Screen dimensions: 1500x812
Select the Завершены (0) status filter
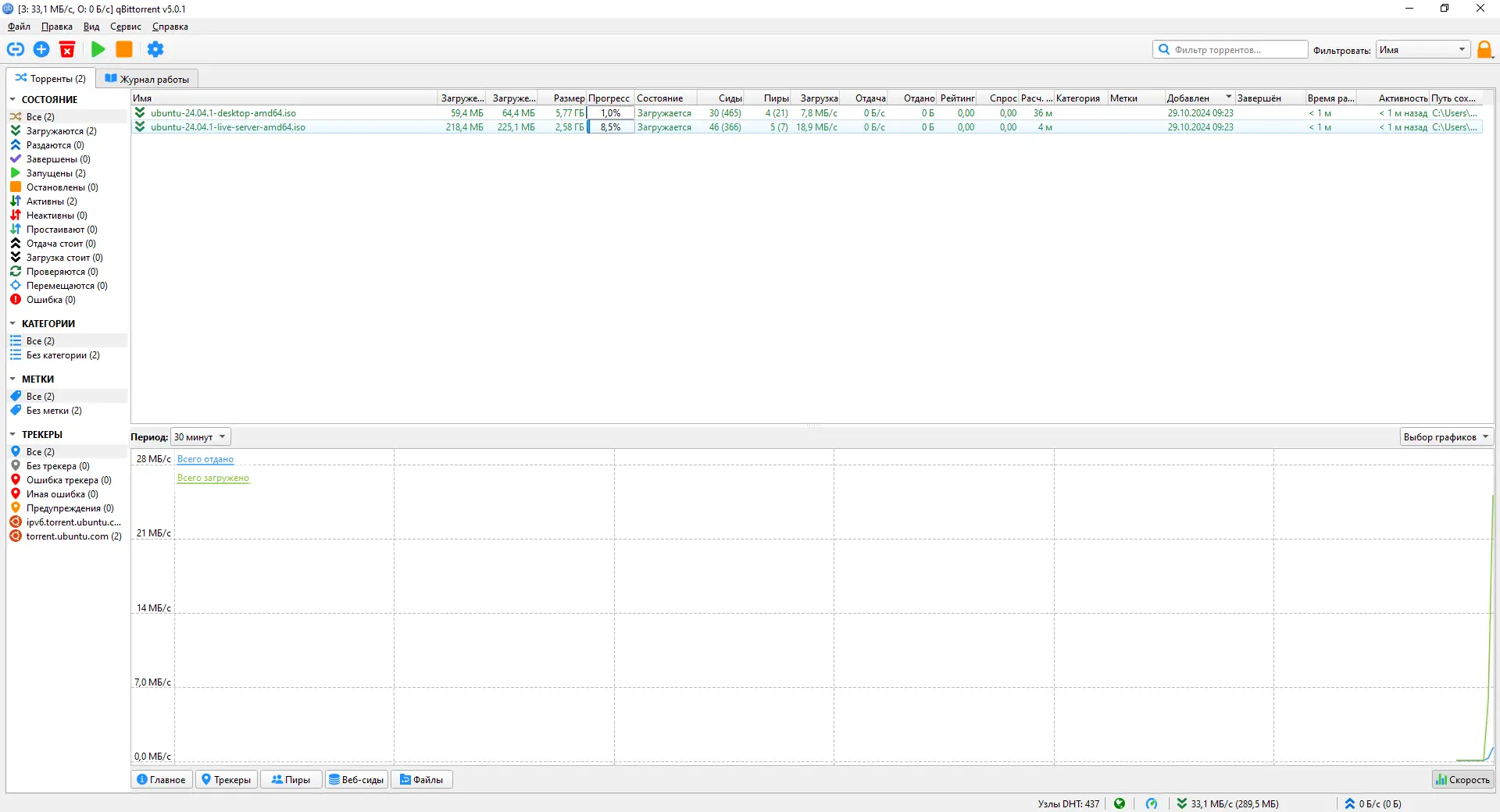(66, 159)
